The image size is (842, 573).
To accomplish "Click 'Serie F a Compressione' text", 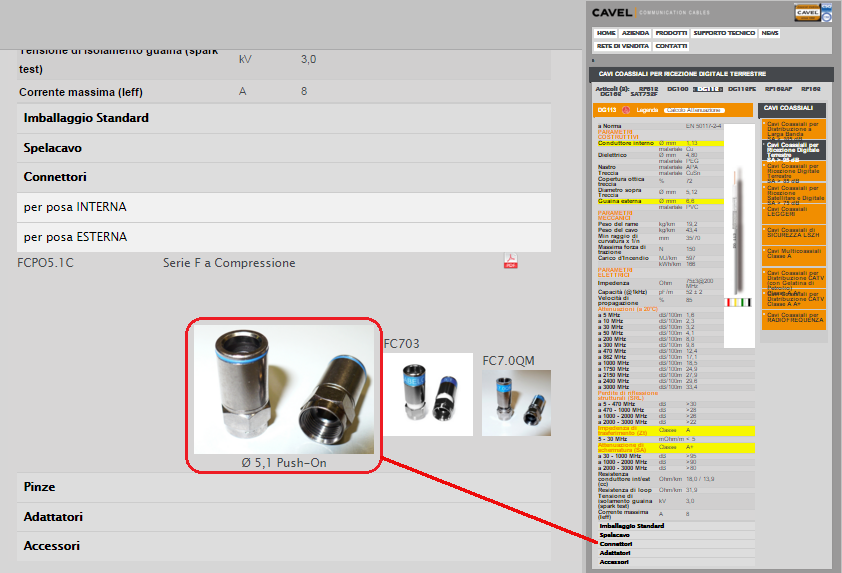I will click(229, 263).
